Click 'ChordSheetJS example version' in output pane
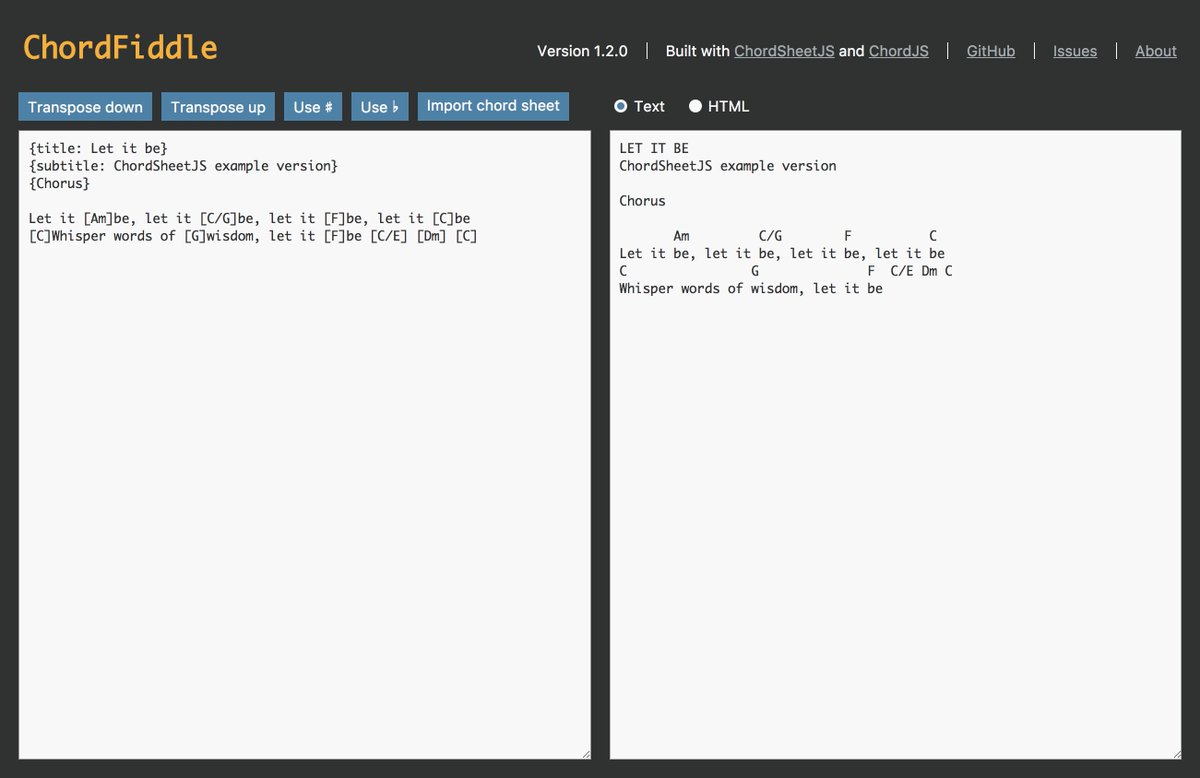 click(728, 166)
